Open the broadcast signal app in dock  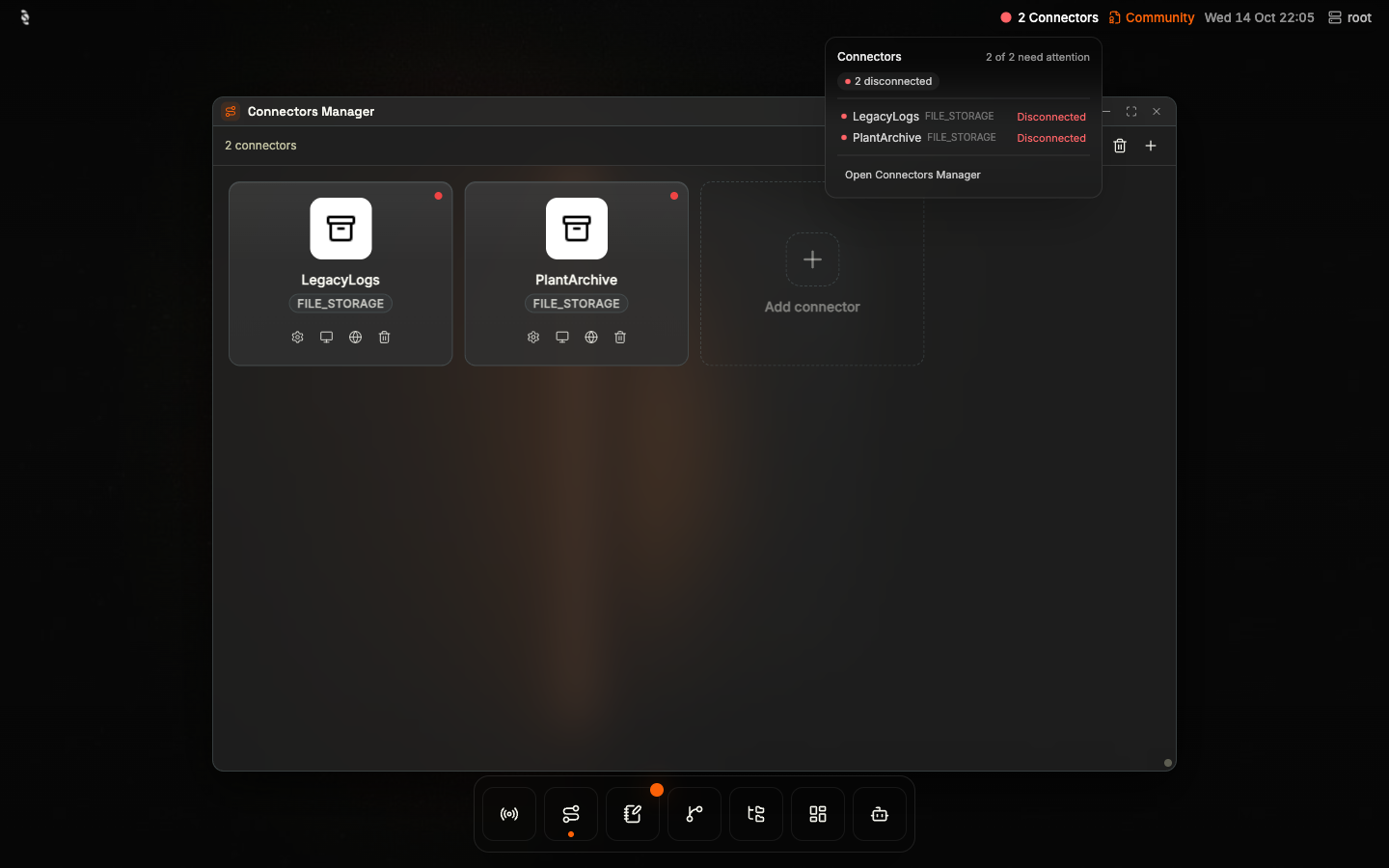(x=509, y=814)
